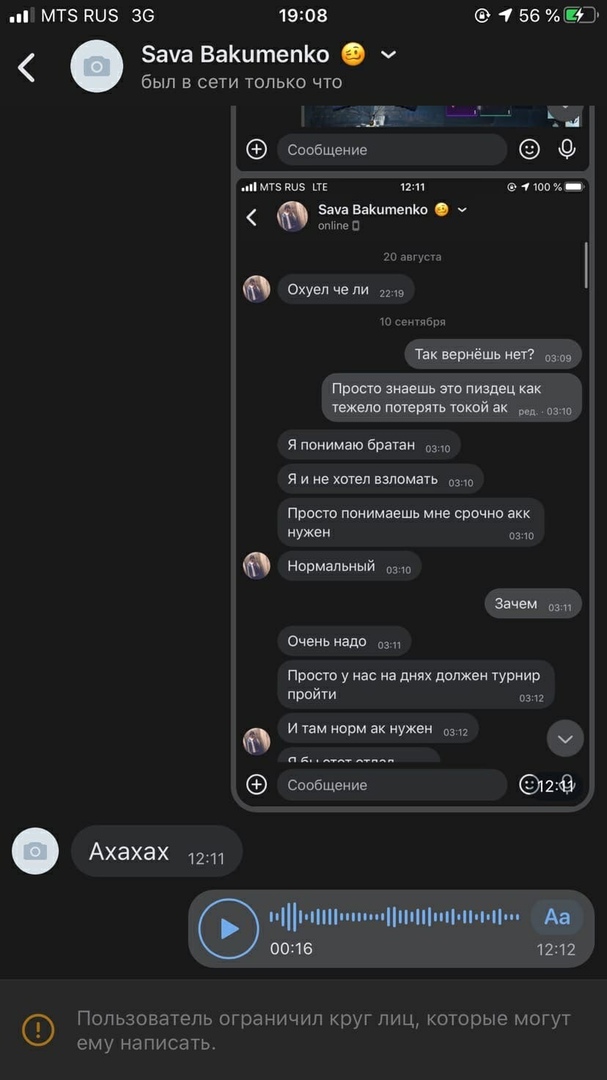Tap the battery indicator in the status bar

[581, 15]
